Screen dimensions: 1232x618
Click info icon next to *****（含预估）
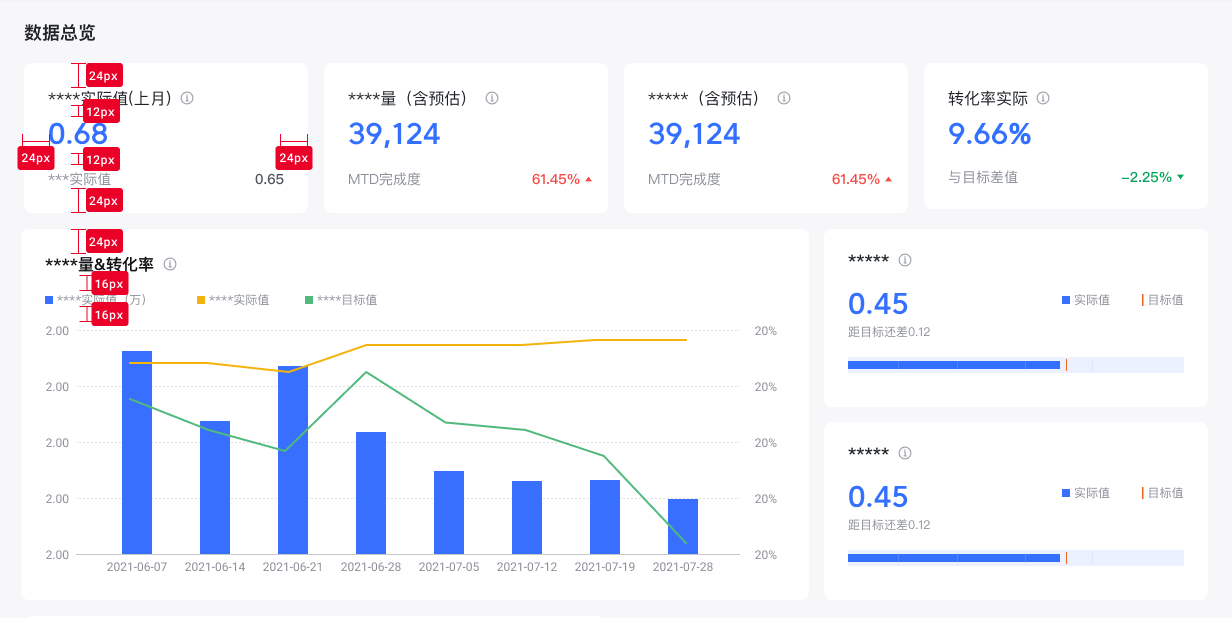pyautogui.click(x=784, y=98)
